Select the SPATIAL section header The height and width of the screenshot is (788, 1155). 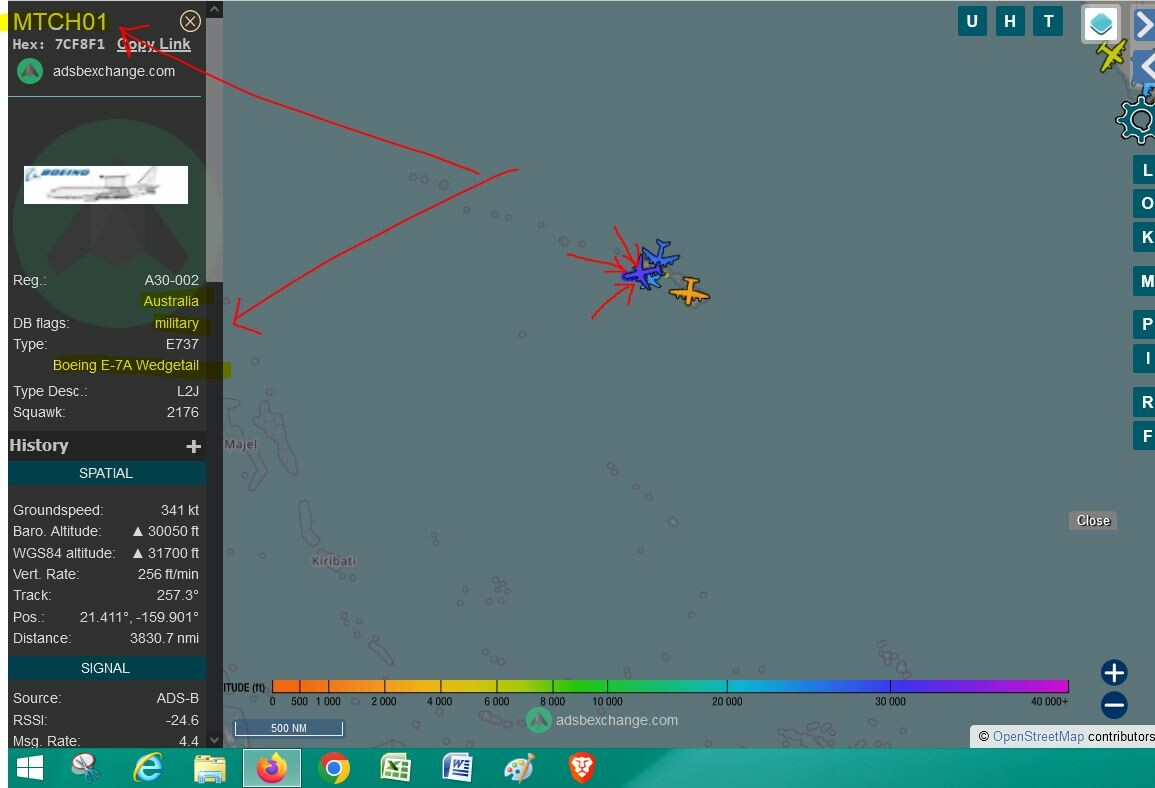click(106, 473)
